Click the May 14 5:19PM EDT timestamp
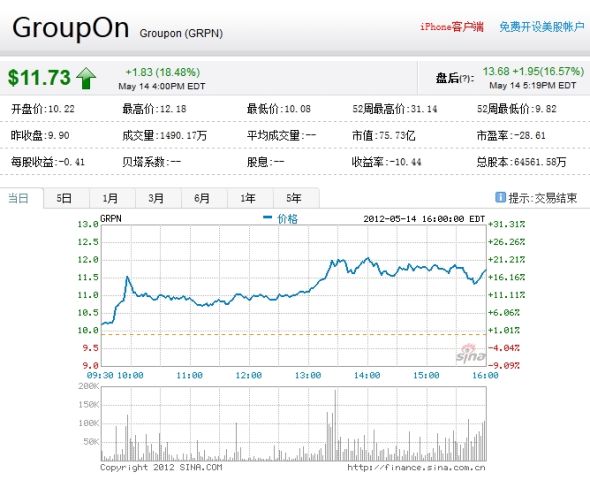 click(532, 85)
